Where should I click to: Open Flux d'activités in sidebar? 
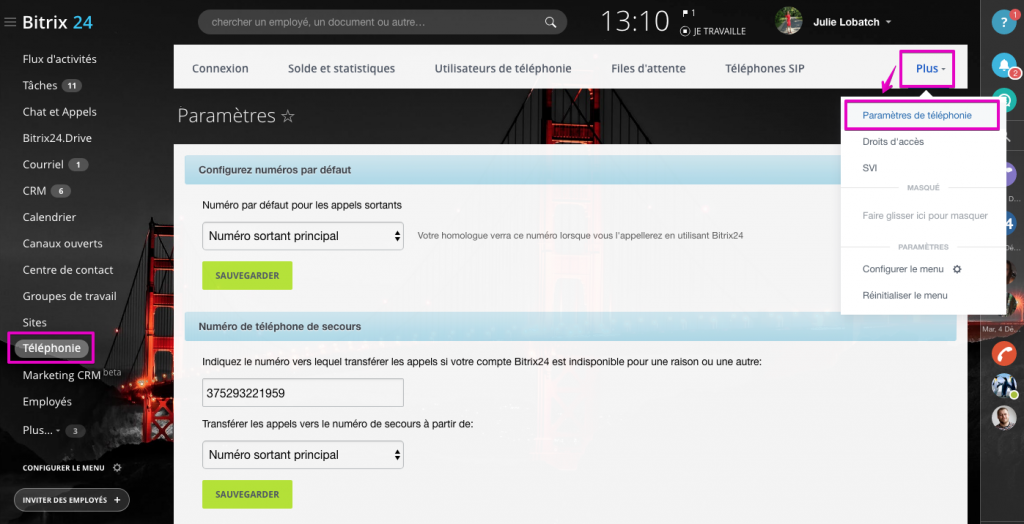coord(59,59)
